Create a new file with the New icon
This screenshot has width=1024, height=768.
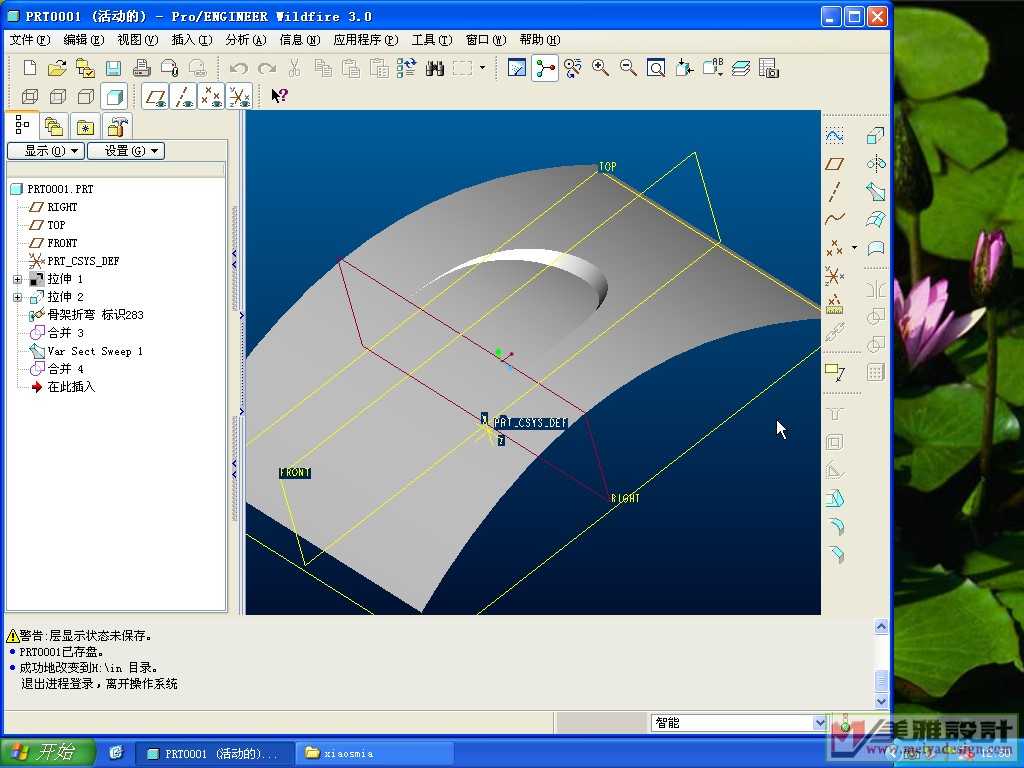pos(29,68)
